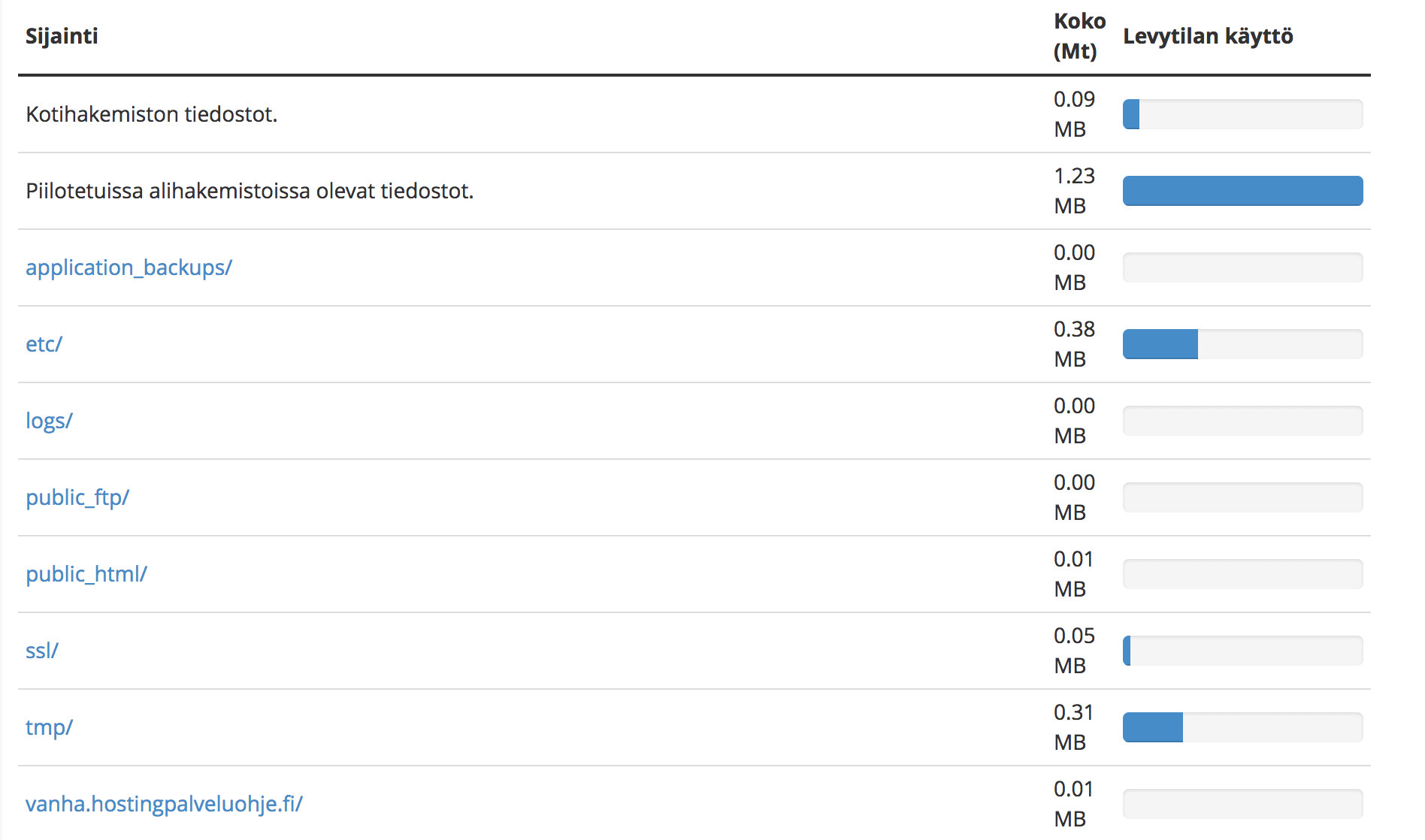
Task: Open the etc/ directory link
Action: coord(44,344)
